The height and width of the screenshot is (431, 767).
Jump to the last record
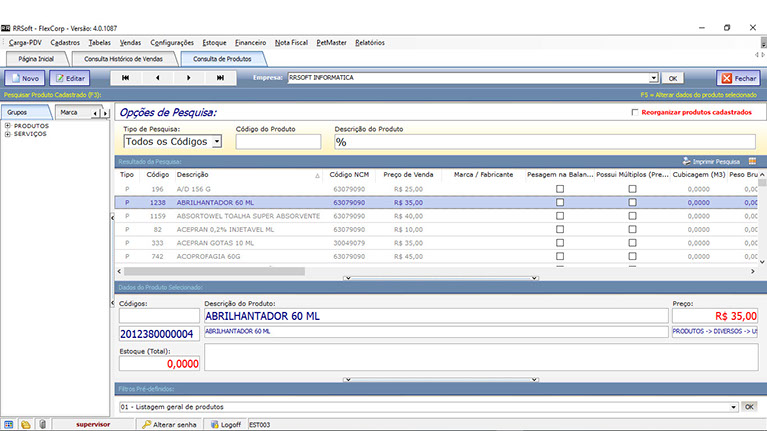coord(221,77)
